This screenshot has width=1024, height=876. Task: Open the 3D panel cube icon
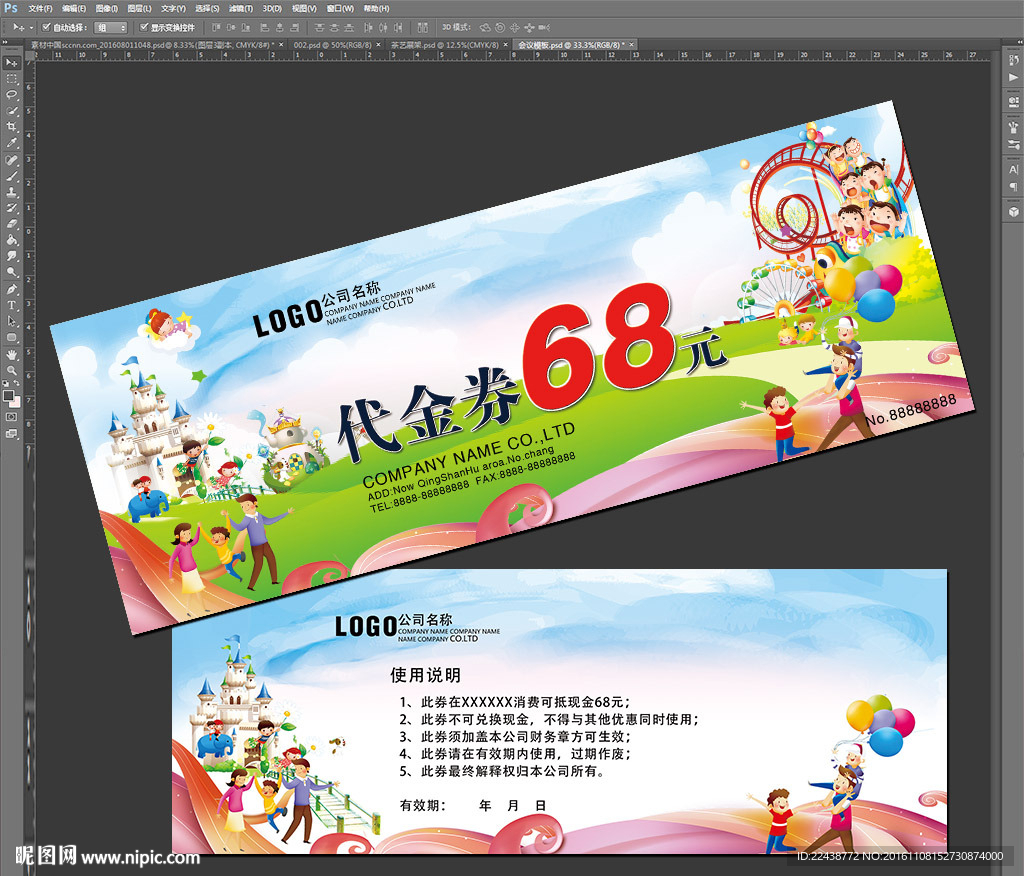1014,212
